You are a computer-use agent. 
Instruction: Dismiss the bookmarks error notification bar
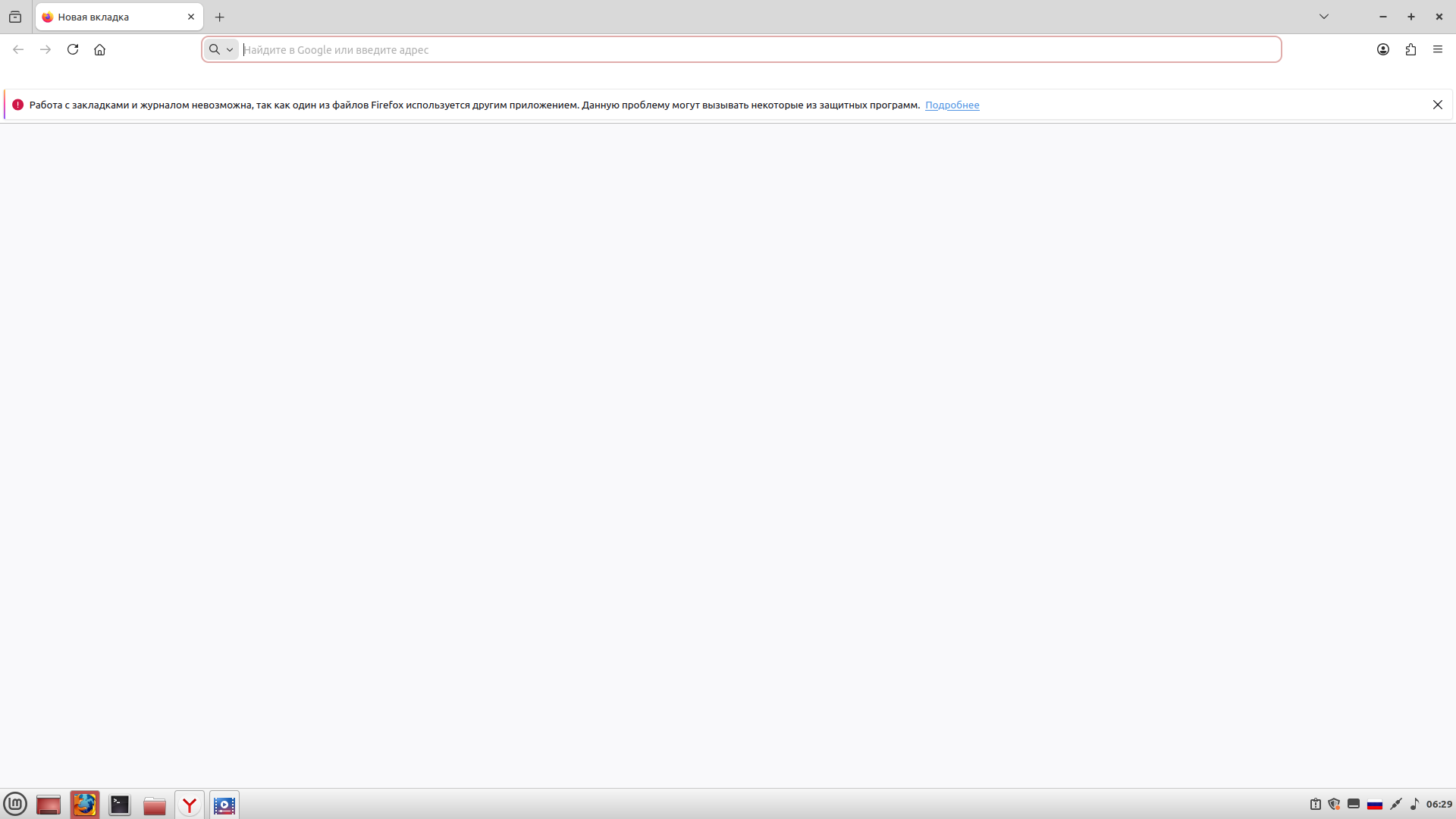tap(1437, 105)
